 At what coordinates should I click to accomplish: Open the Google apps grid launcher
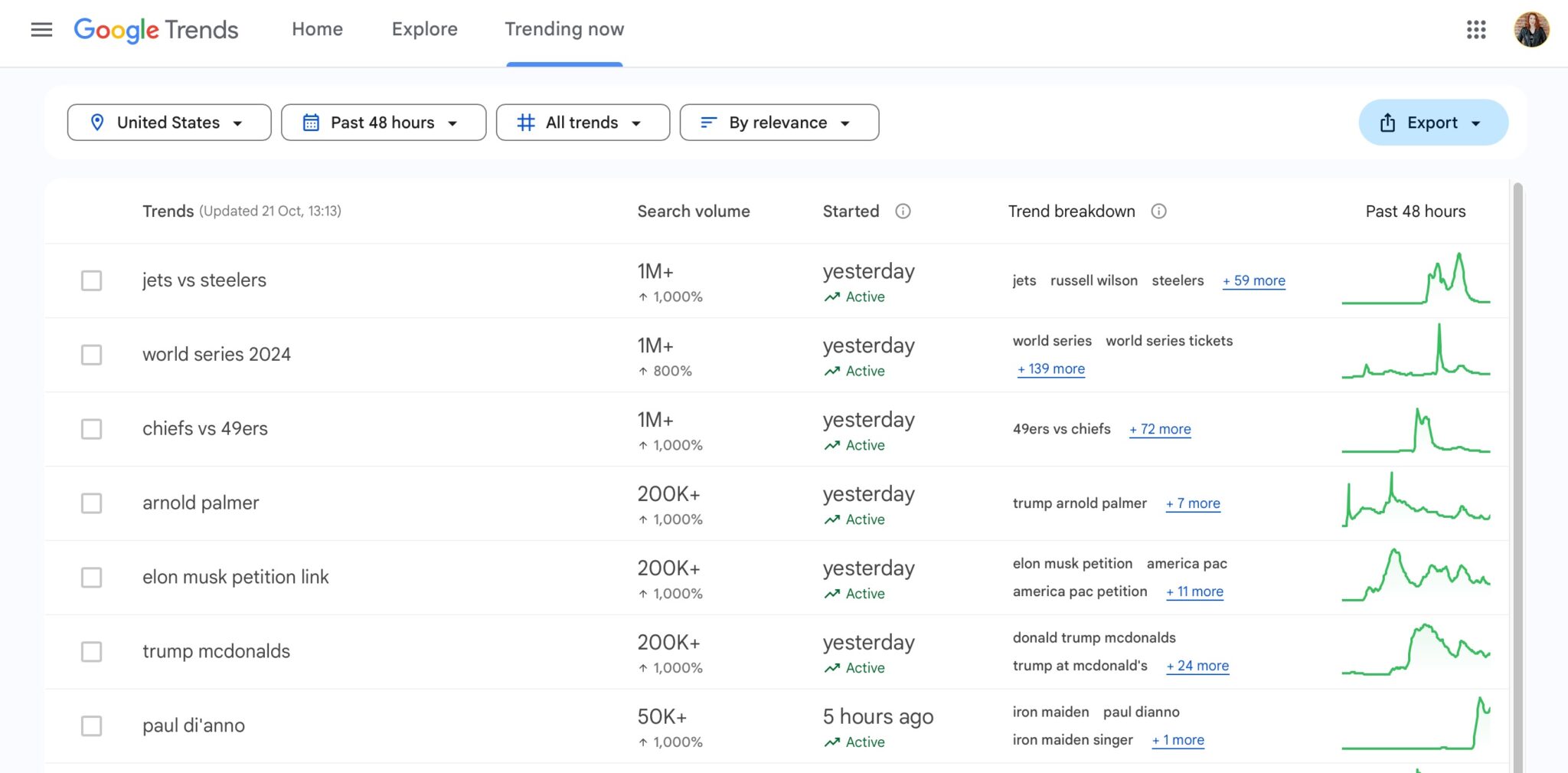1475,29
